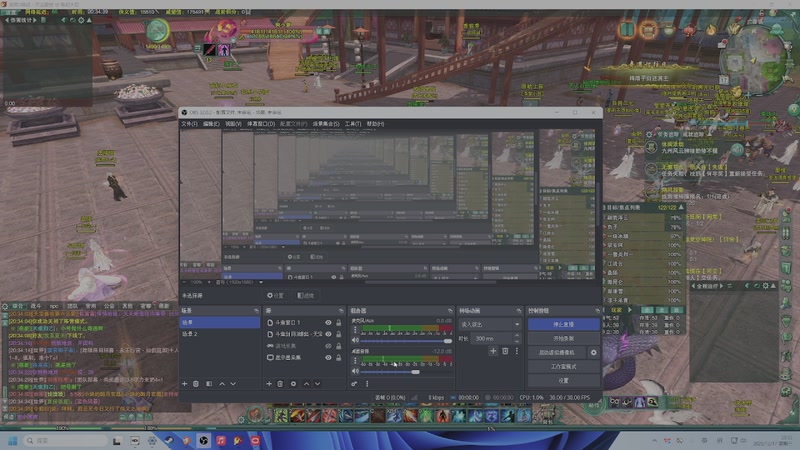Open transition properties three-dot menu
The height and width of the screenshot is (450, 800).
click(x=517, y=351)
